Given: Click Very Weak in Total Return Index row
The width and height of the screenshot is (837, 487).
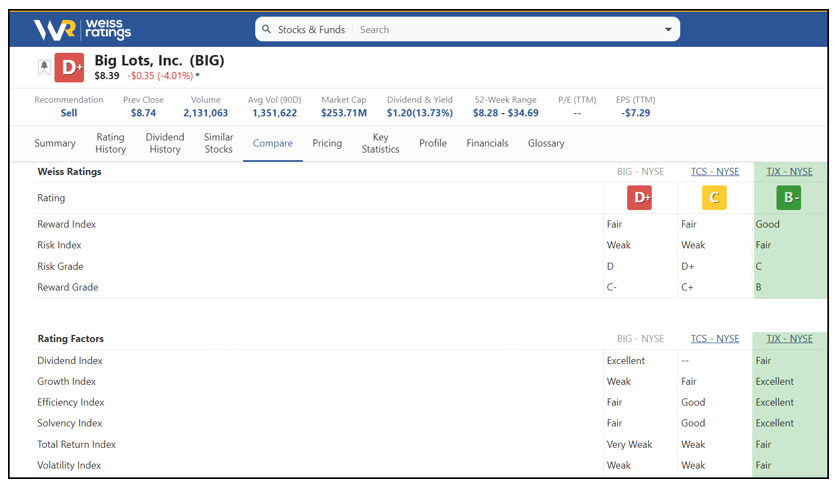Looking at the screenshot, I should 629,444.
